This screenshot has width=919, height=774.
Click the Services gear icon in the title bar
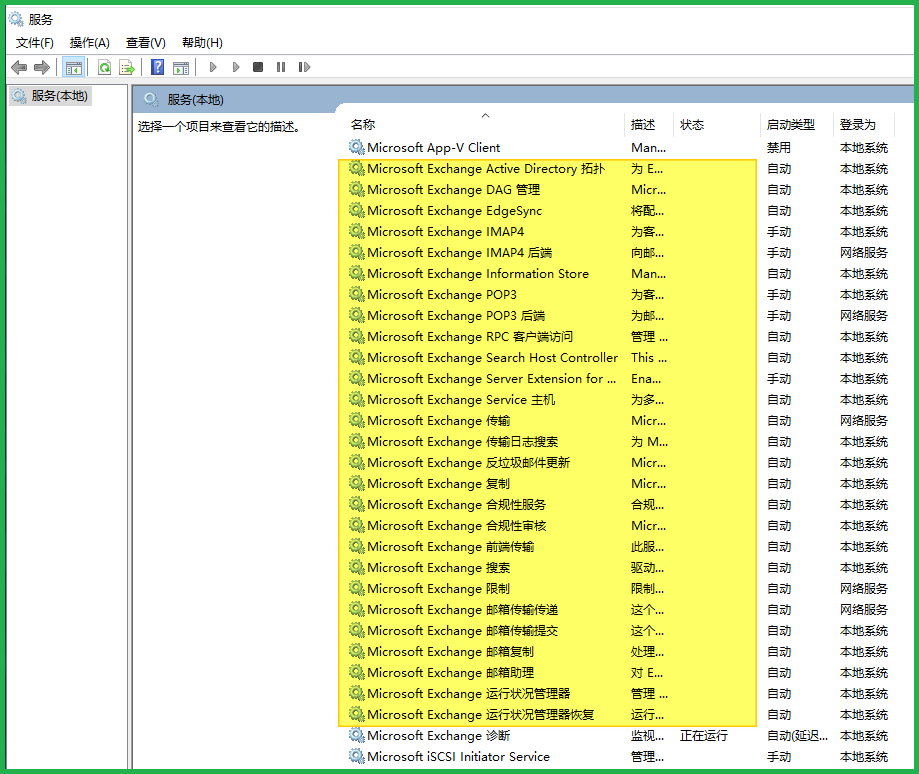click(16, 19)
